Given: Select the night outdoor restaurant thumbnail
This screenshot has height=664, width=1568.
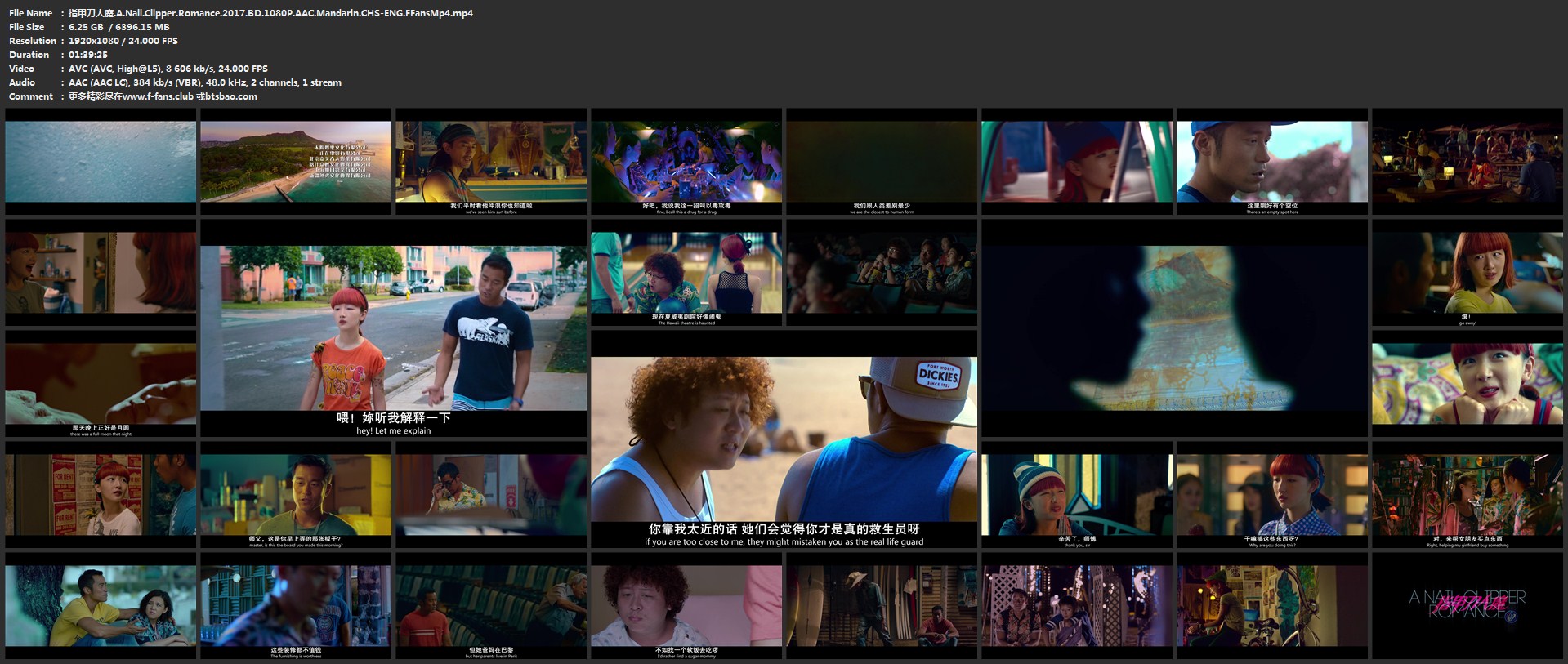Looking at the screenshot, I should 1467,161.
